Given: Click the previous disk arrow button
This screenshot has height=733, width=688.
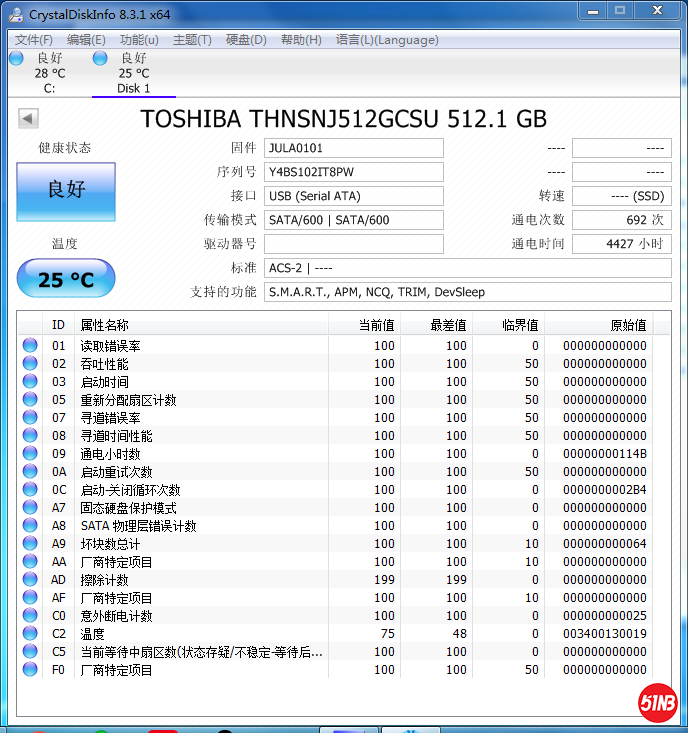Looking at the screenshot, I should [x=28, y=119].
